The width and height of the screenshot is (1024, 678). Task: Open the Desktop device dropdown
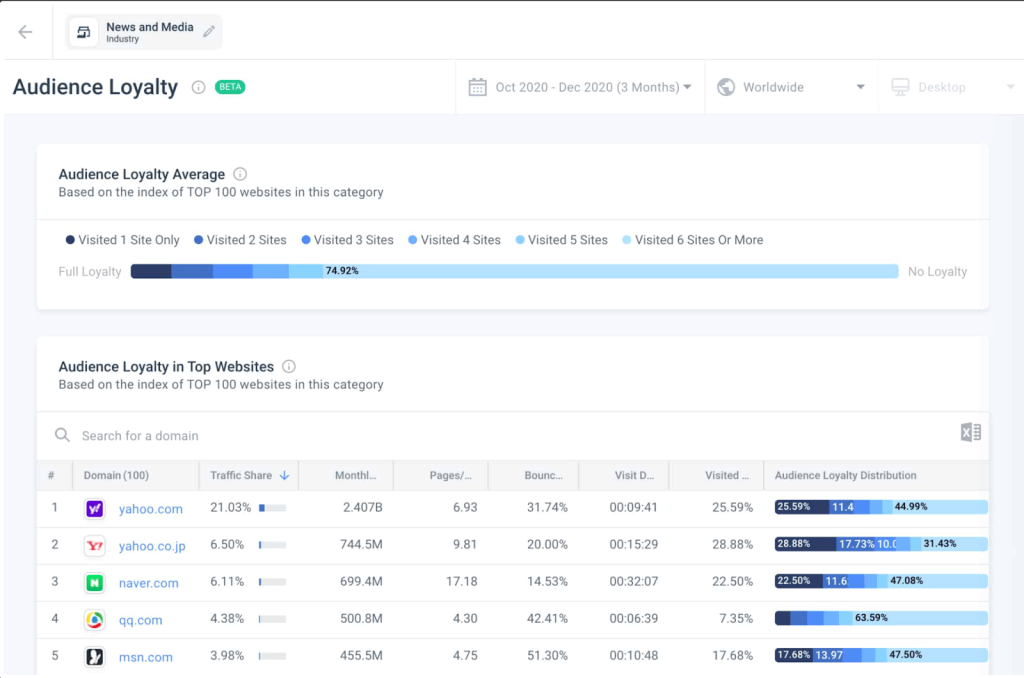click(x=952, y=87)
